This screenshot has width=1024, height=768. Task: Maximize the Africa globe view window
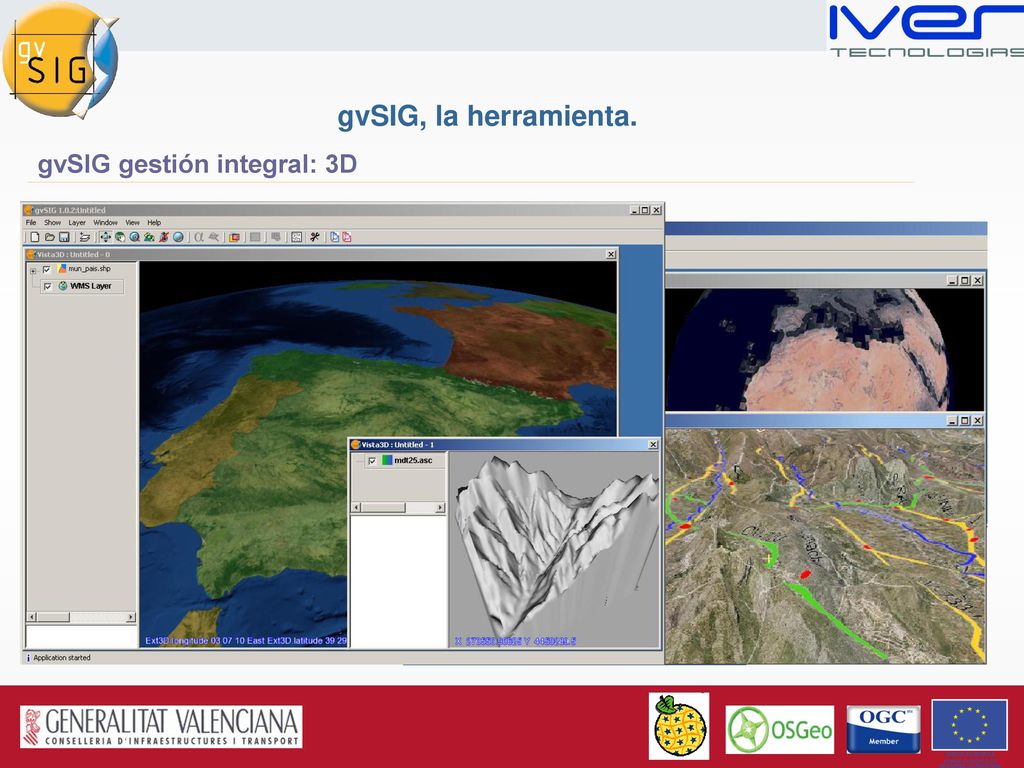(x=965, y=280)
